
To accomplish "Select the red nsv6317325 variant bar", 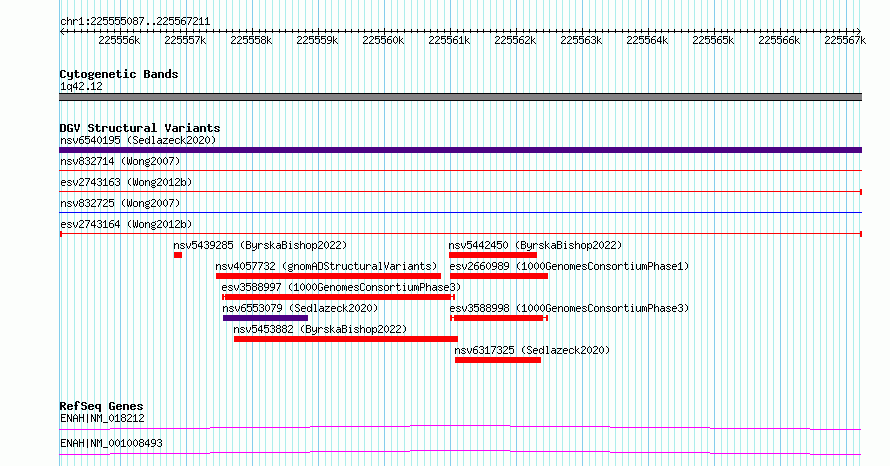I will click(x=498, y=360).
